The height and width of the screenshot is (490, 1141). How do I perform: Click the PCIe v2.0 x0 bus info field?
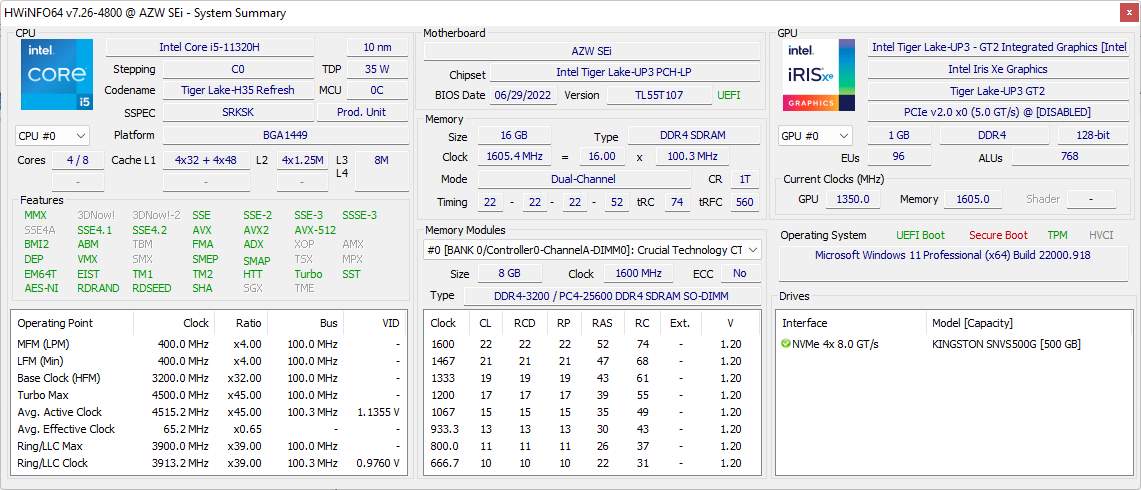pos(997,113)
